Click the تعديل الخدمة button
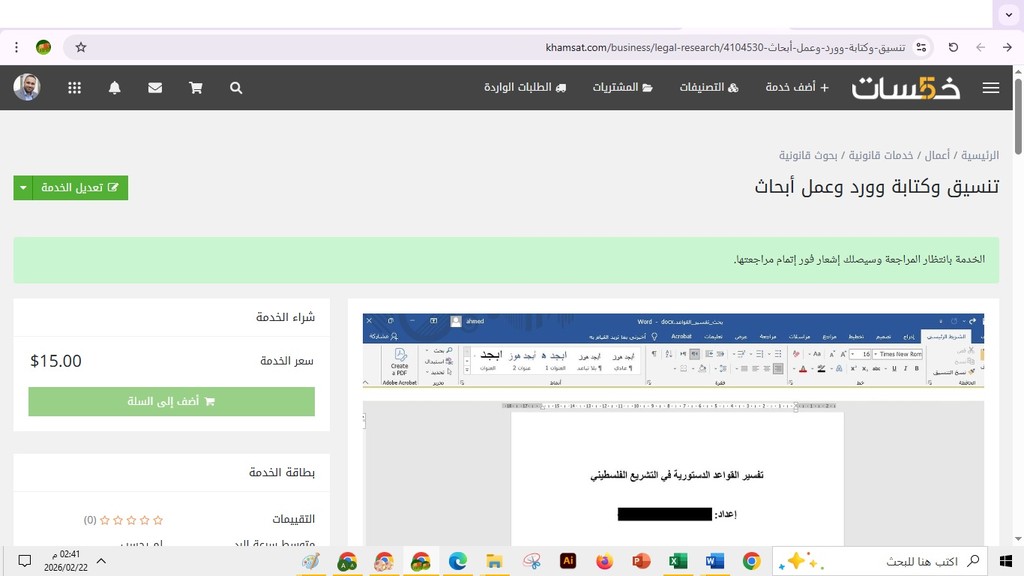 (x=80, y=188)
